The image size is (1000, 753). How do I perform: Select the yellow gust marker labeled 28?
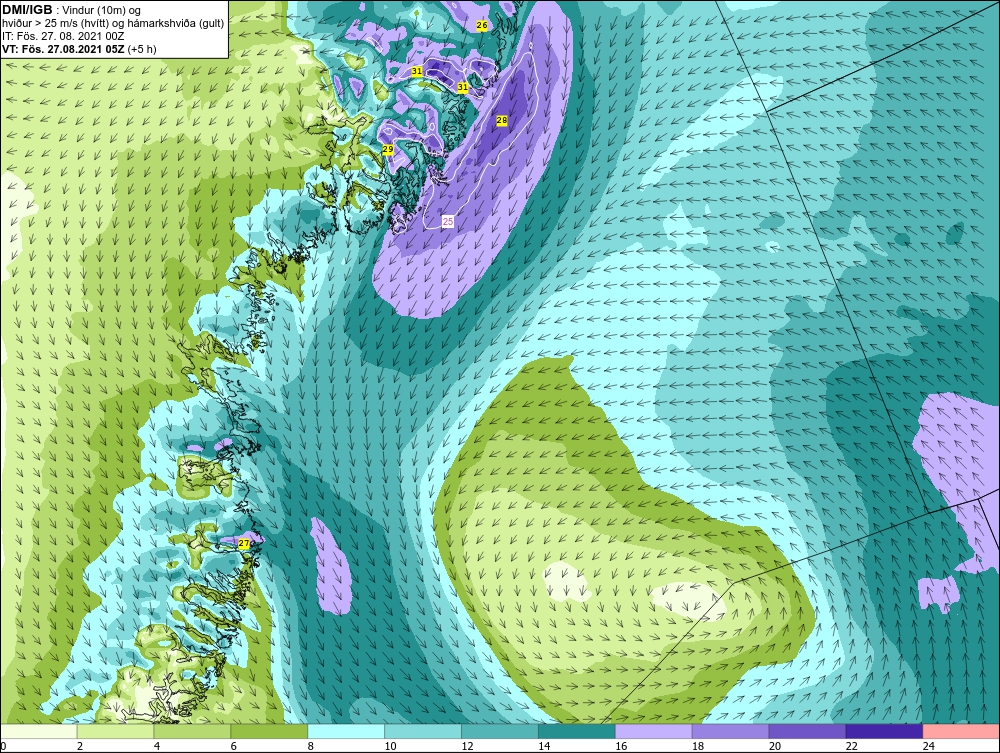click(x=502, y=120)
